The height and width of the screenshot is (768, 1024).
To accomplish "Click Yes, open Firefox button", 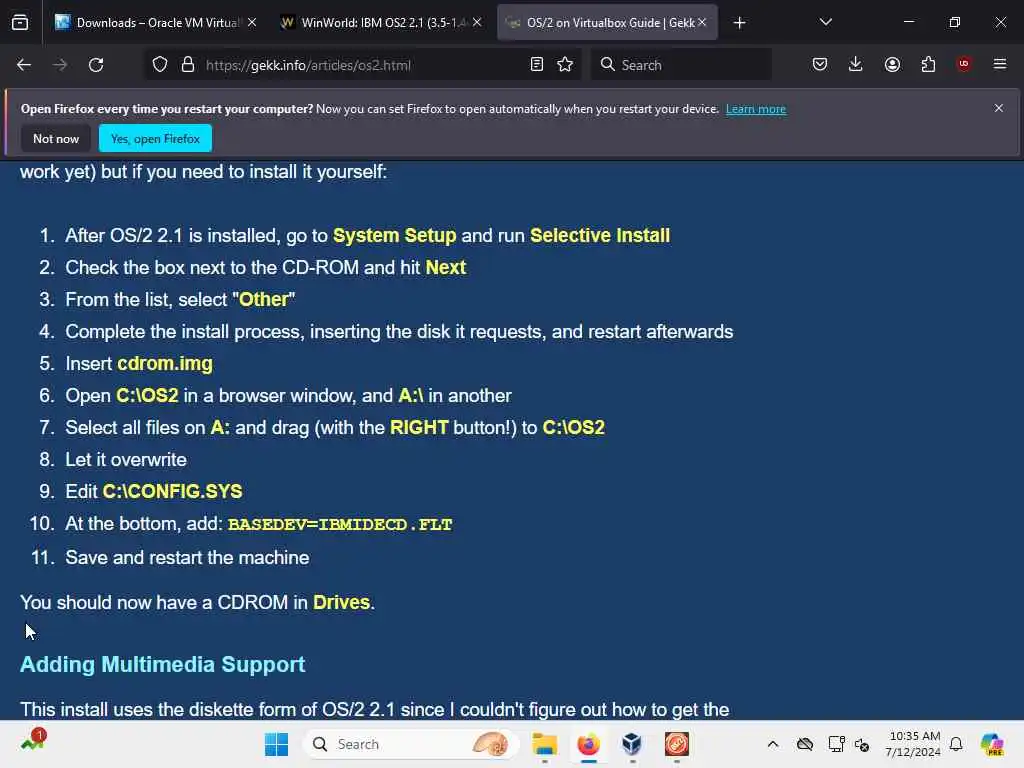I will tap(155, 138).
